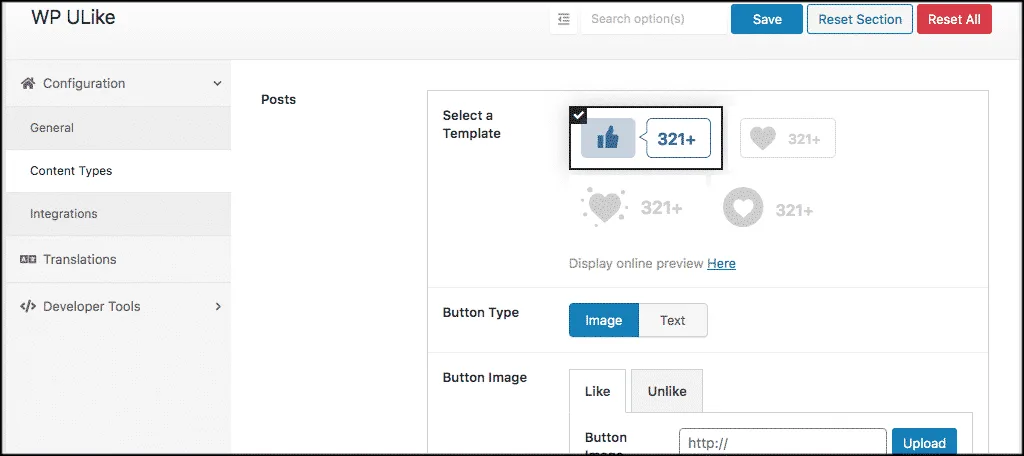
Task: Click the Translations language icon
Action: (27, 259)
